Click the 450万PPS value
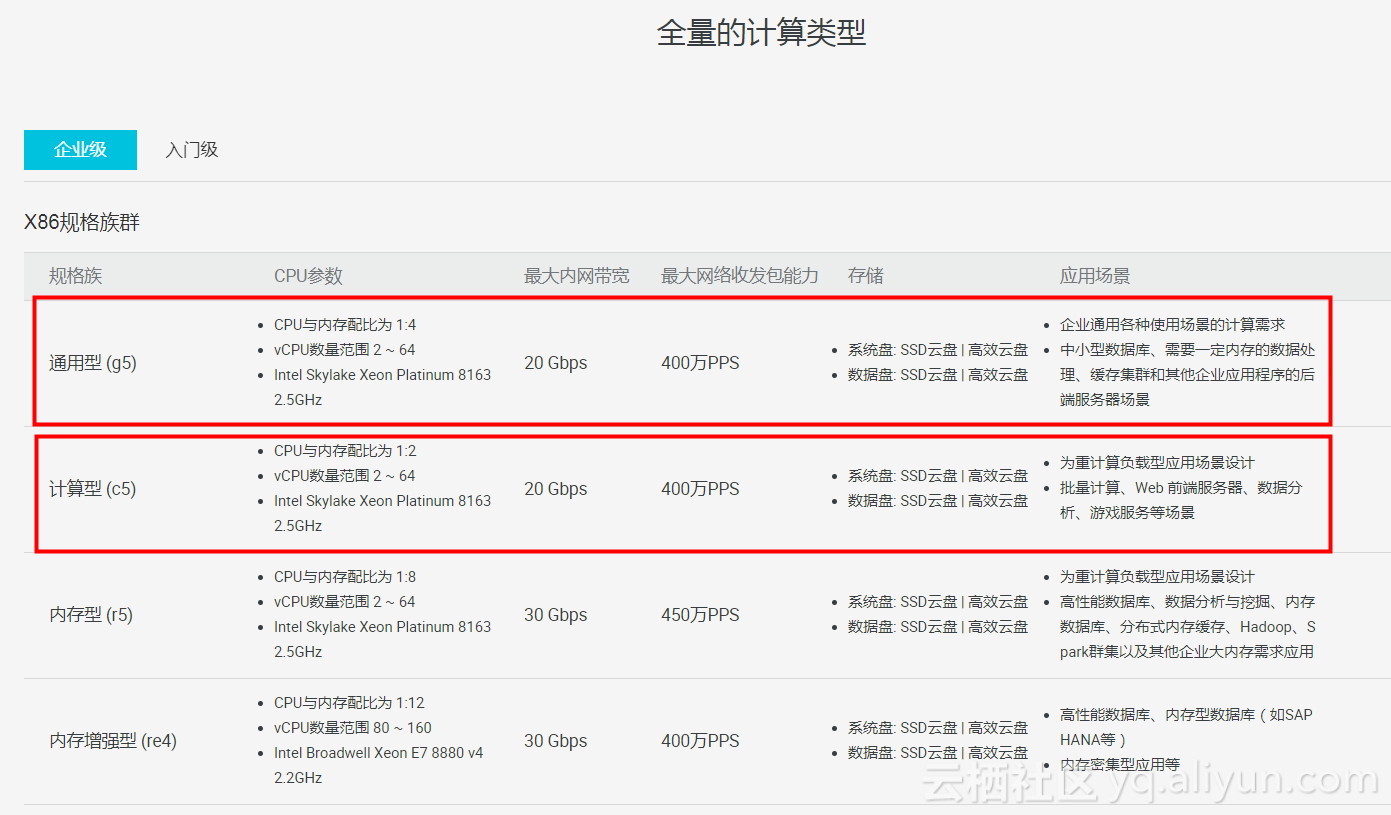The image size is (1391, 815). coord(700,615)
